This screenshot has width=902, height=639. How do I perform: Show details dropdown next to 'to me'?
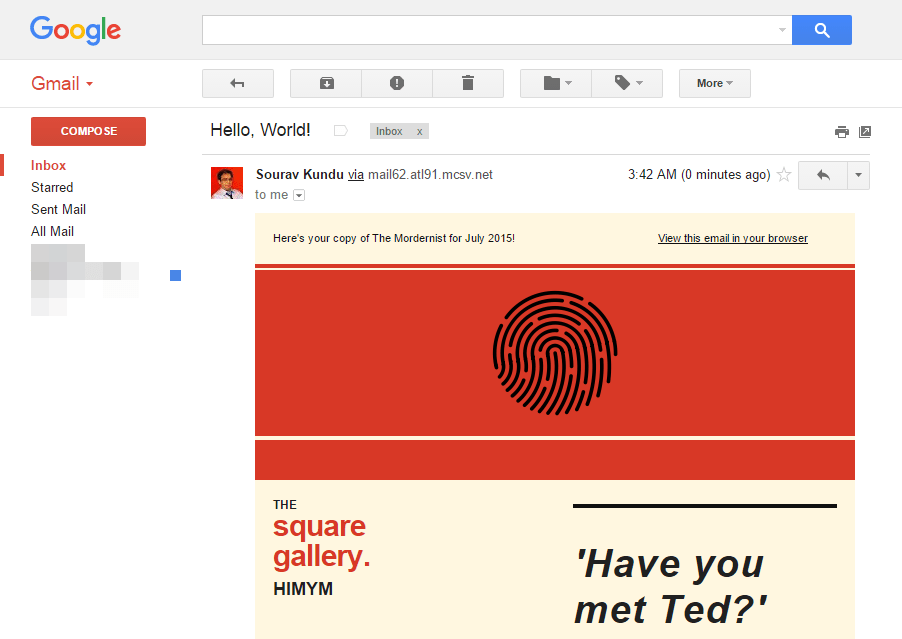299,196
